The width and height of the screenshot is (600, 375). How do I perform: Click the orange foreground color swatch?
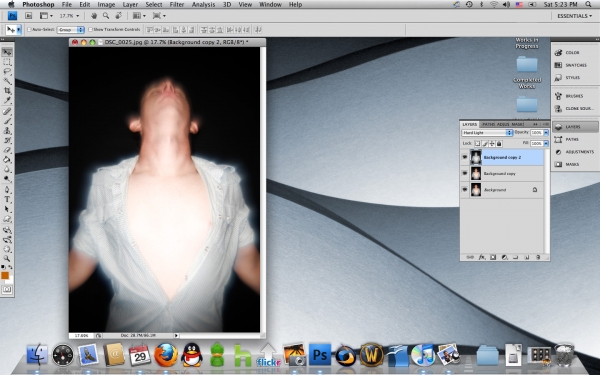point(5,275)
